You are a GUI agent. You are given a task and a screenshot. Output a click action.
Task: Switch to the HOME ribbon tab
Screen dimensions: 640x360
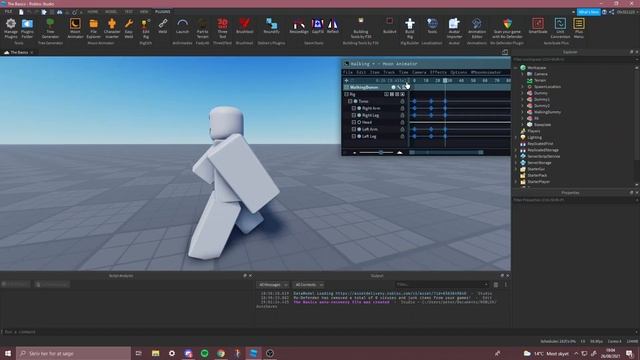(93, 12)
